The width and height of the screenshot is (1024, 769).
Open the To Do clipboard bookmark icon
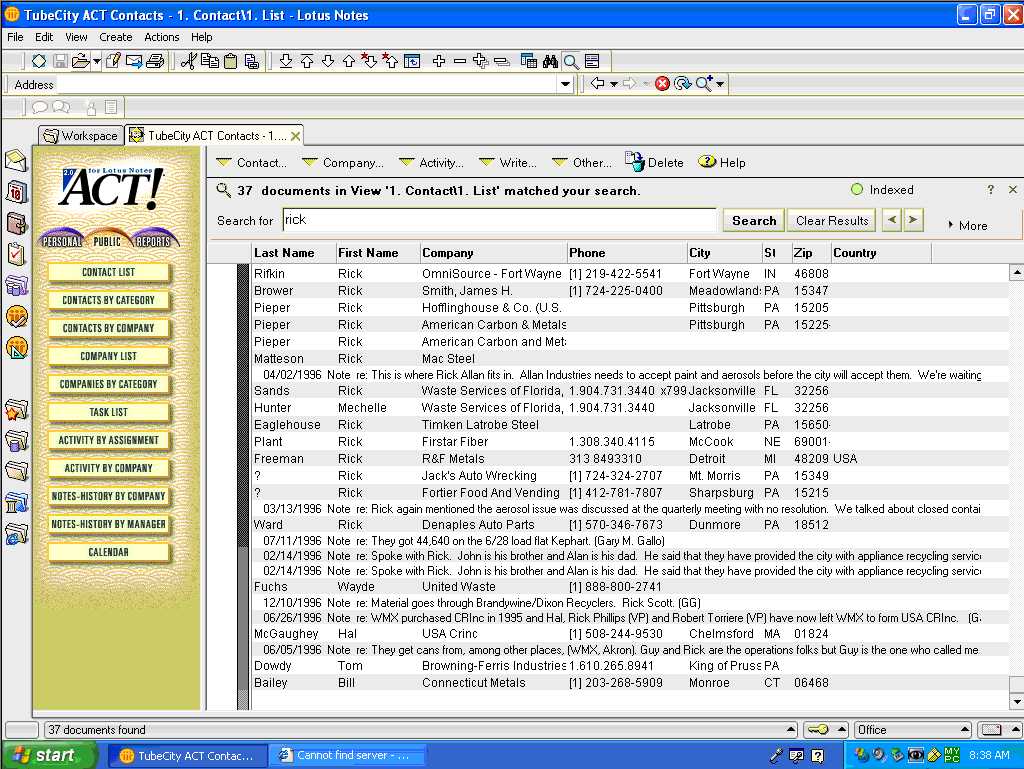(16, 255)
